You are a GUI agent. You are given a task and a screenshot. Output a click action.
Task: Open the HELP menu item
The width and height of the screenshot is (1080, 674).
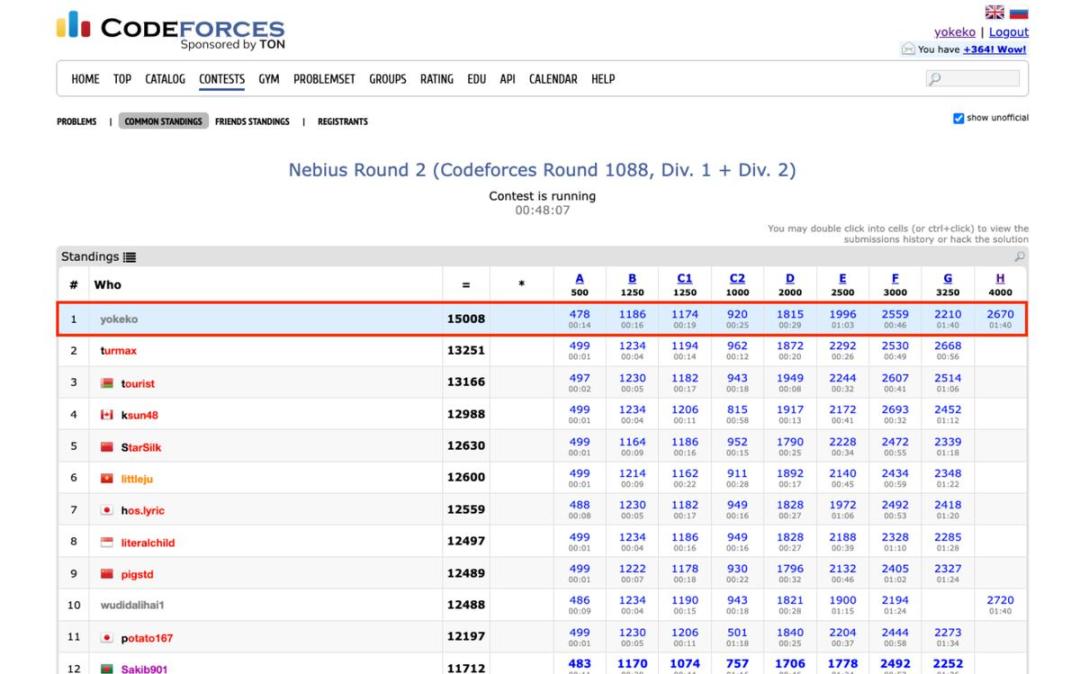pos(603,79)
